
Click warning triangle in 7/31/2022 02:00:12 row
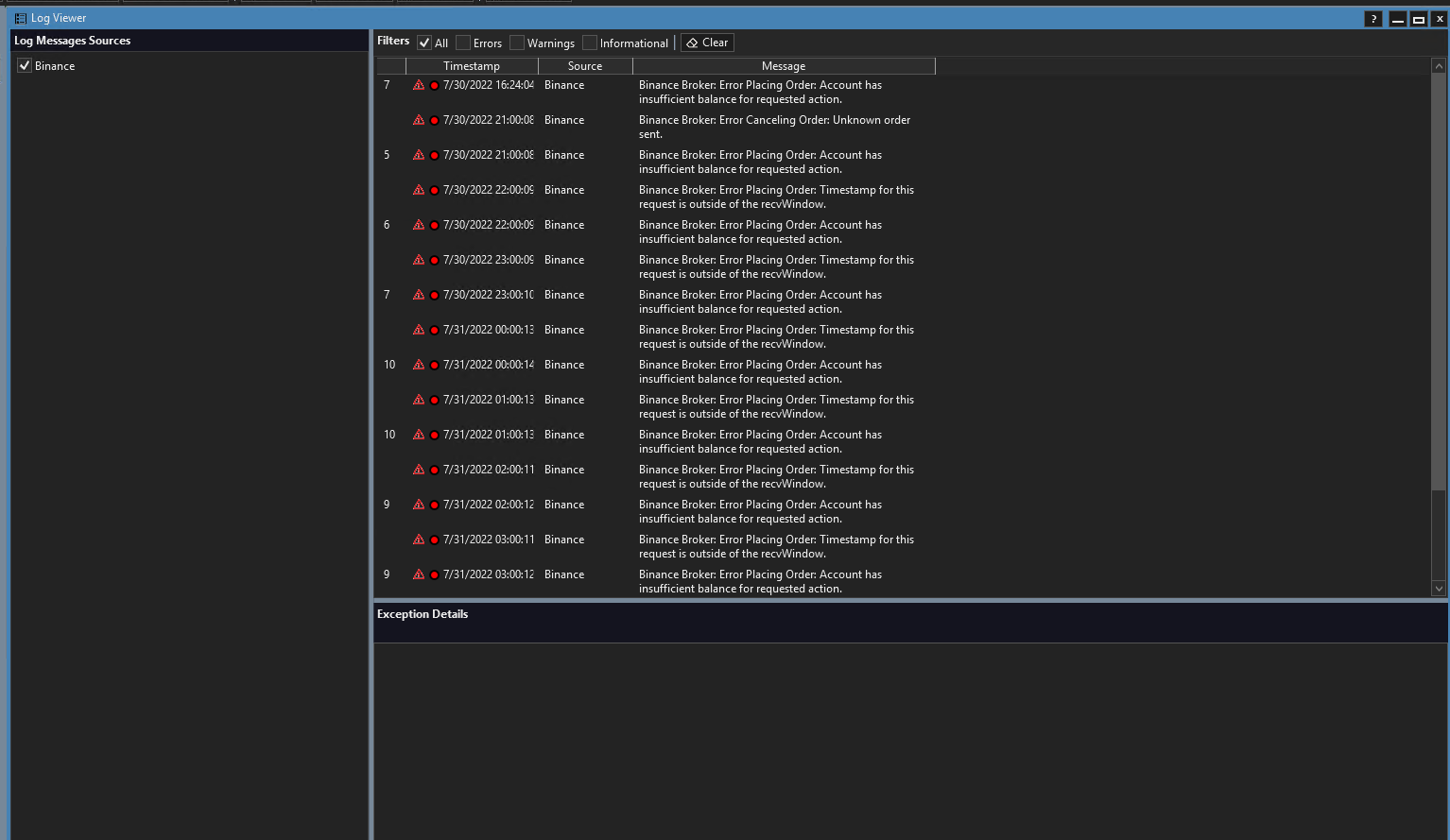pos(419,505)
